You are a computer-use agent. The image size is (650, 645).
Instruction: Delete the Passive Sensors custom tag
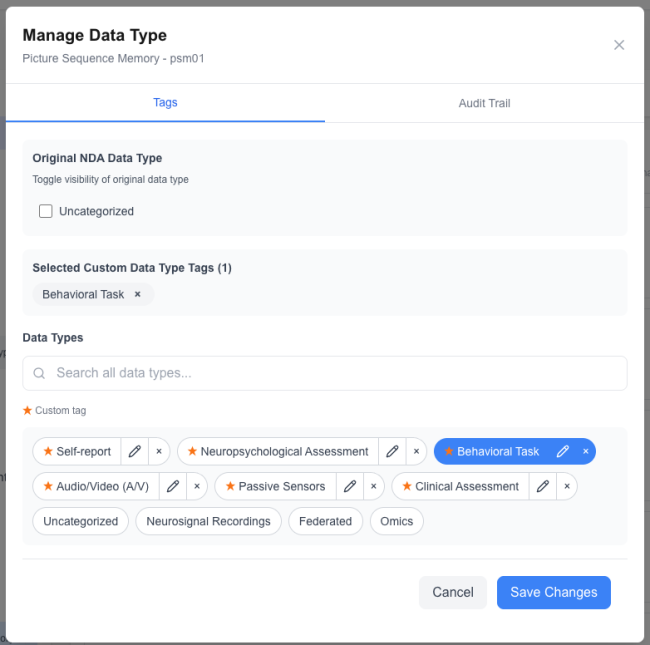[374, 487]
